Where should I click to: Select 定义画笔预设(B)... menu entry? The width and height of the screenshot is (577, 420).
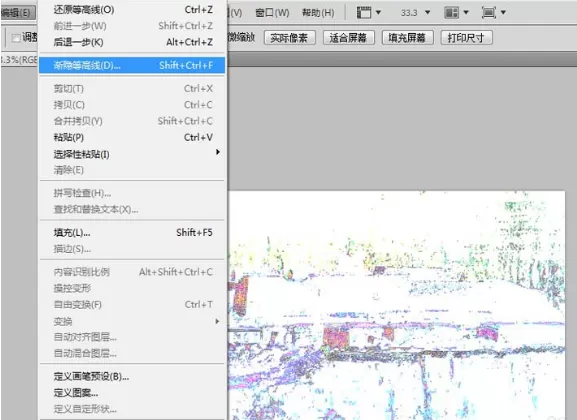(x=132, y=377)
